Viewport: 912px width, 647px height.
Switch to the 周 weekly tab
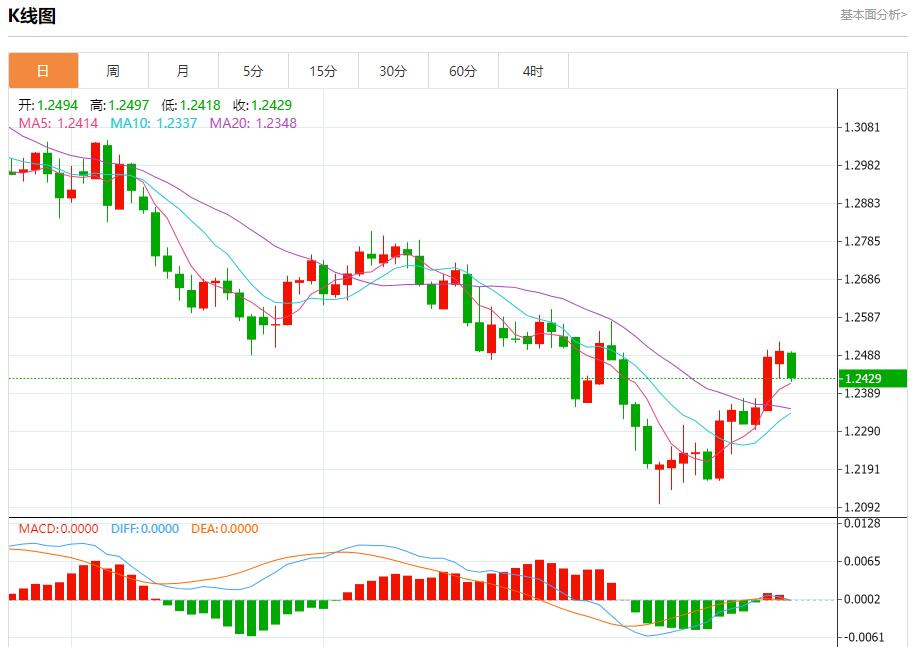[x=113, y=71]
